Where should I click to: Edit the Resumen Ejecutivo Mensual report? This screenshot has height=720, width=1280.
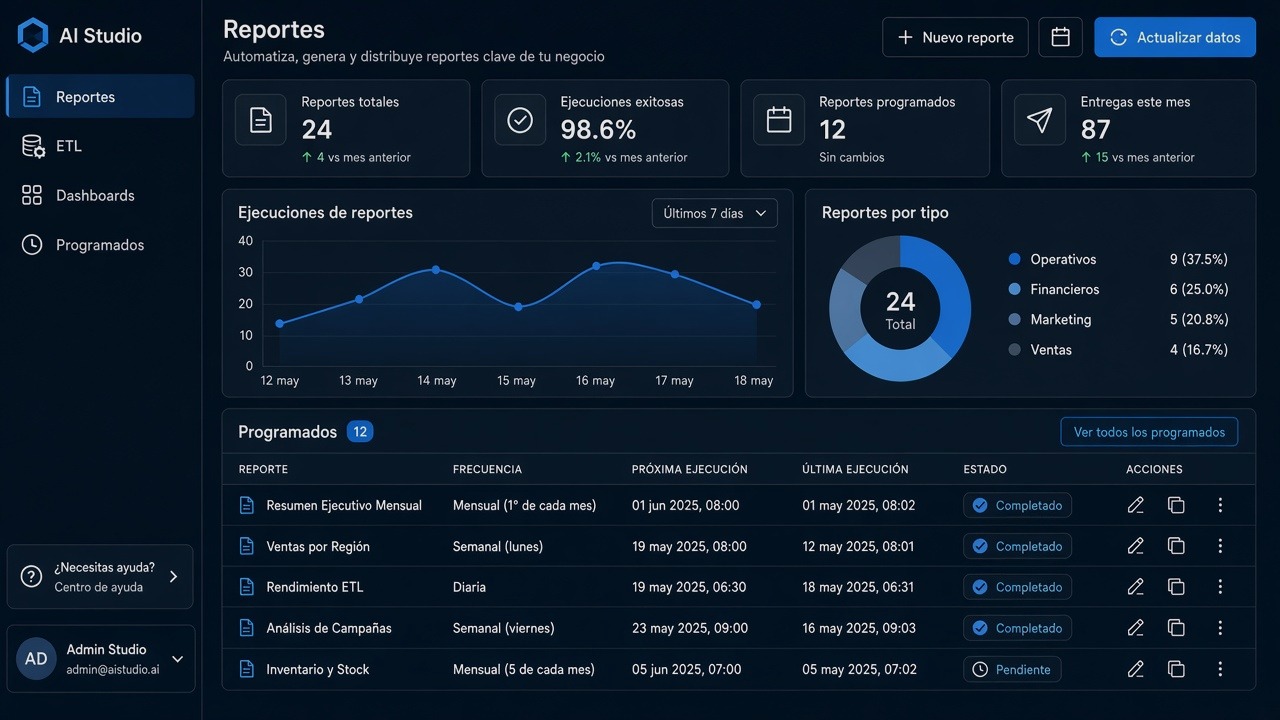(x=1135, y=505)
